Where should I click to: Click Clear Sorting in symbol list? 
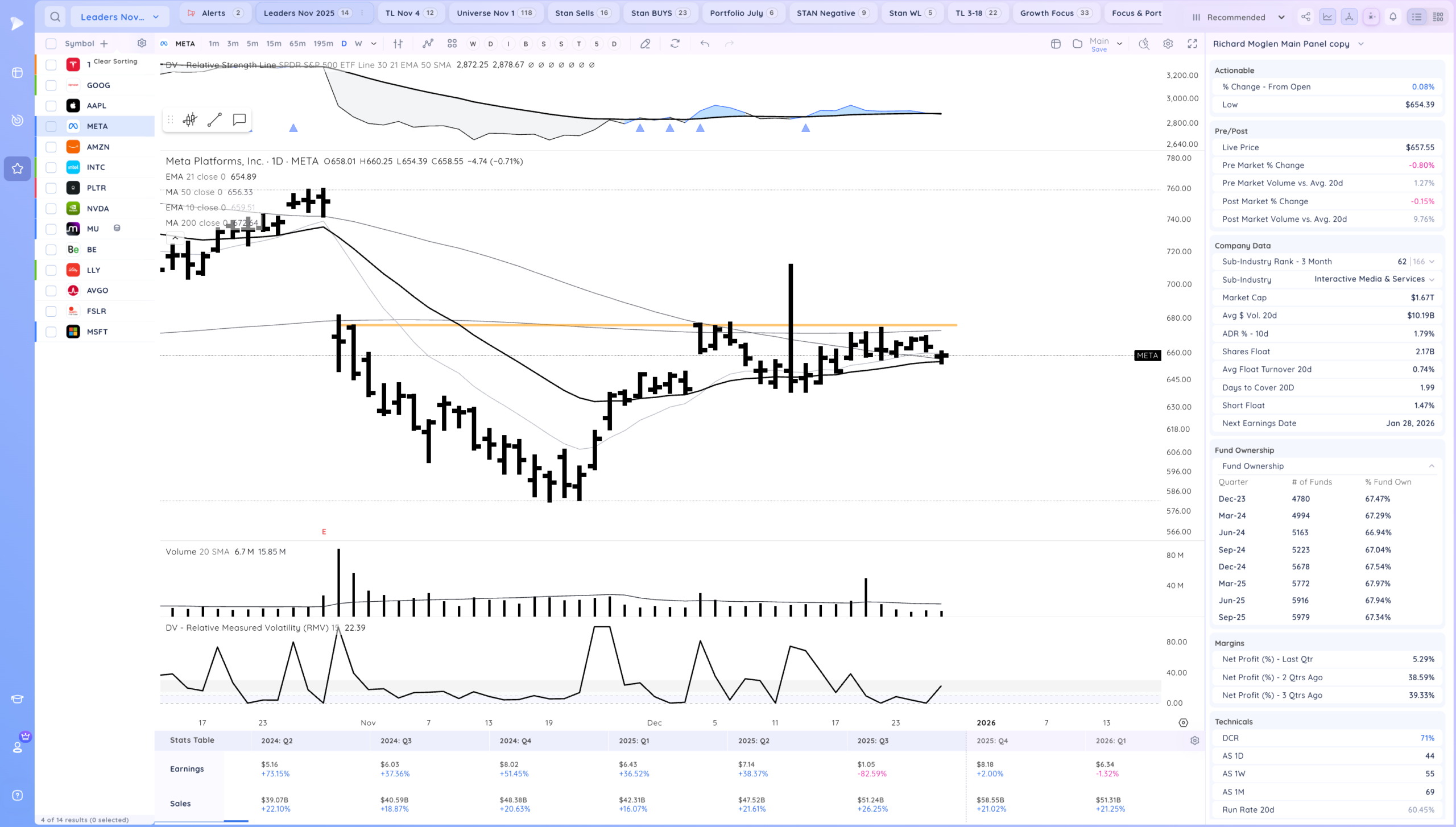[x=115, y=61]
